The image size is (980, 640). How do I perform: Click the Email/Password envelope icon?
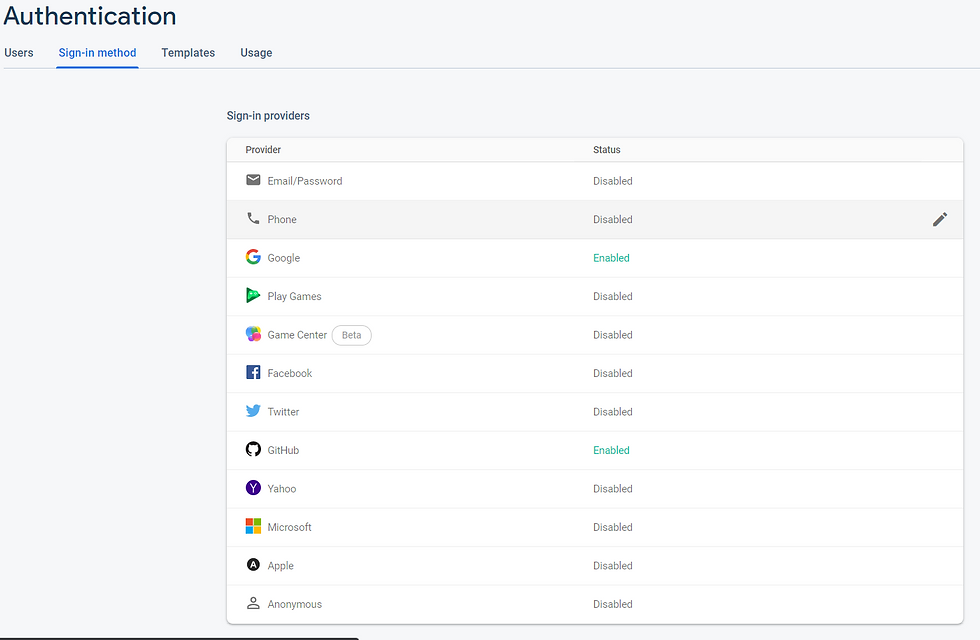click(x=253, y=180)
